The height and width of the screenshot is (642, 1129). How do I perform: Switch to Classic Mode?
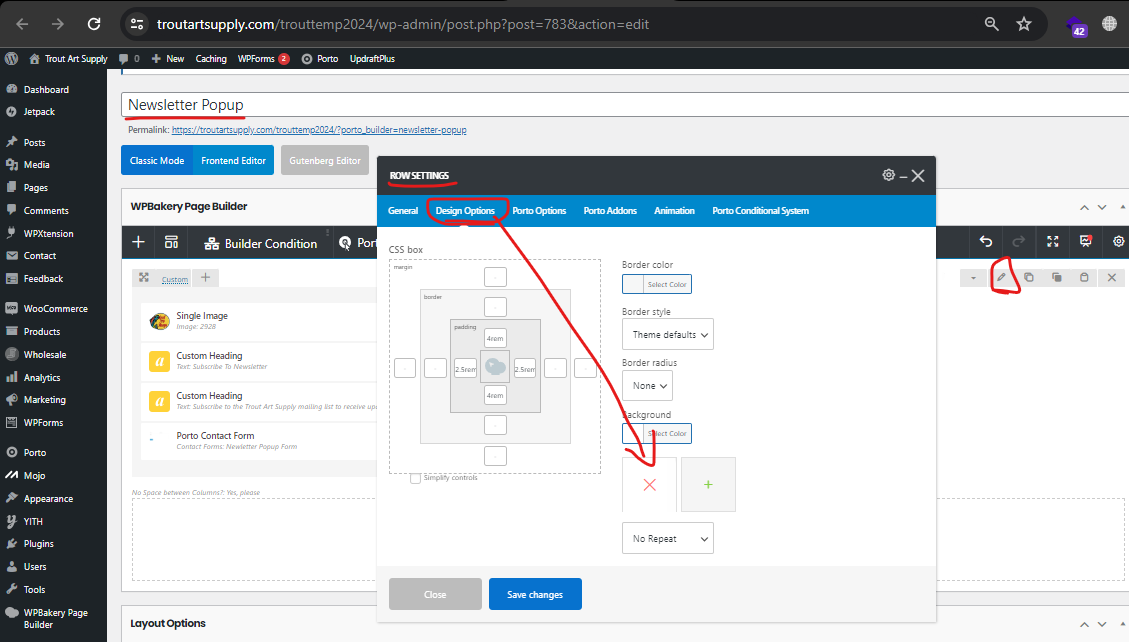pos(157,160)
